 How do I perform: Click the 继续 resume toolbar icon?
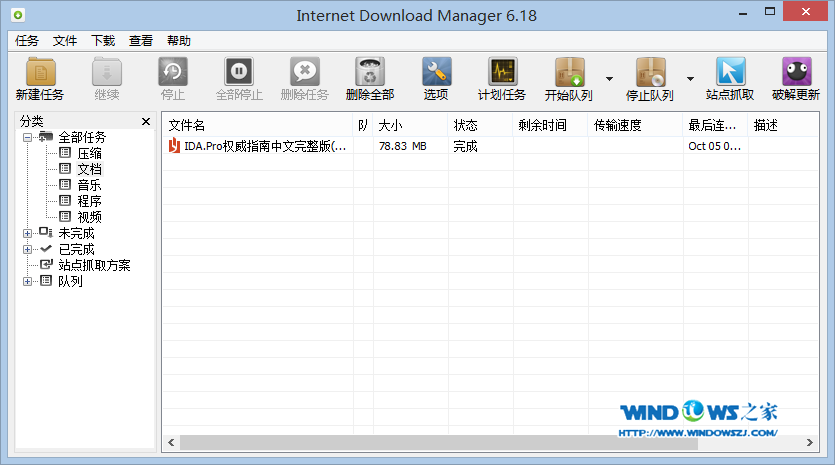click(107, 72)
